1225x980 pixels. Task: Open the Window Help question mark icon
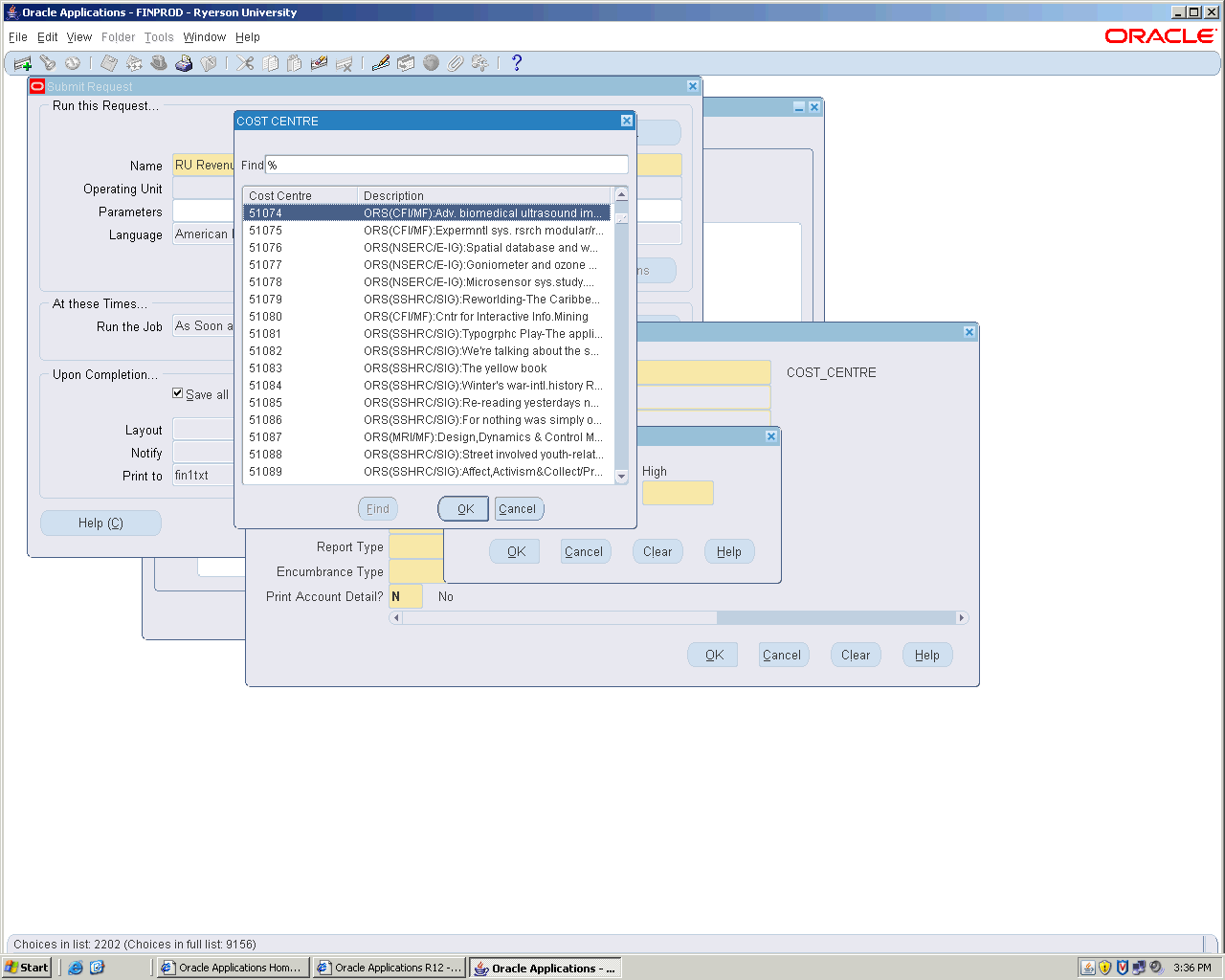517,63
